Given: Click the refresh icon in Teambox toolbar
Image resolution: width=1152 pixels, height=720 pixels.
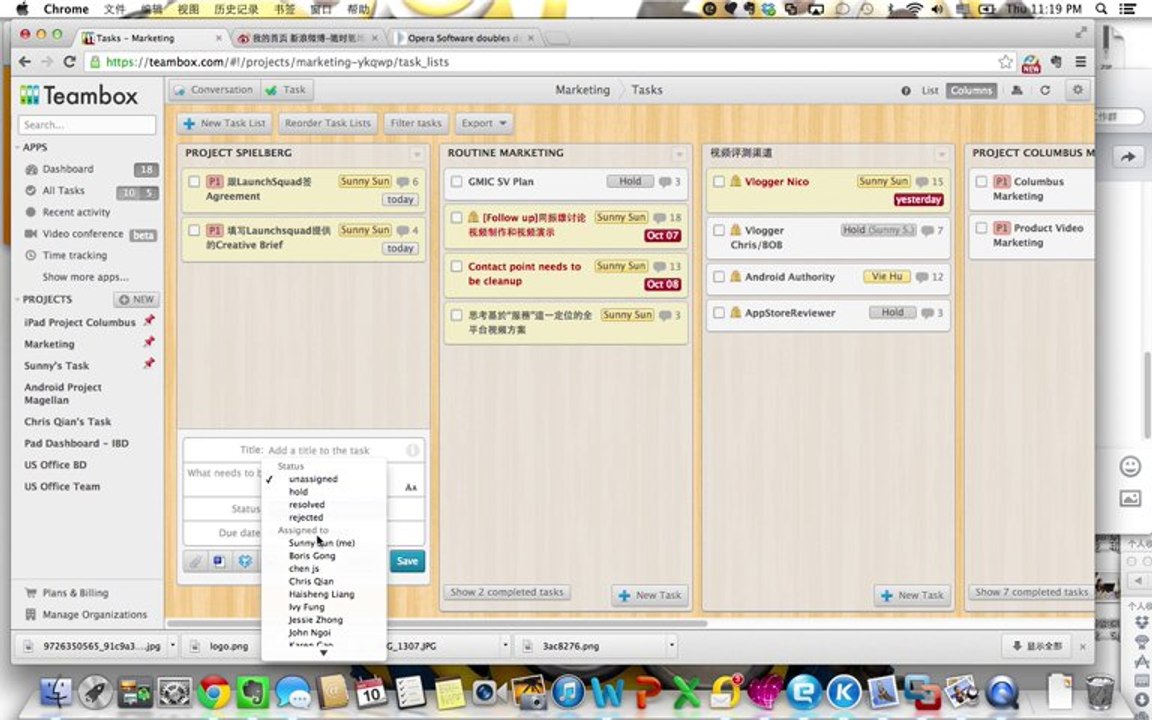Looking at the screenshot, I should coord(1045,90).
